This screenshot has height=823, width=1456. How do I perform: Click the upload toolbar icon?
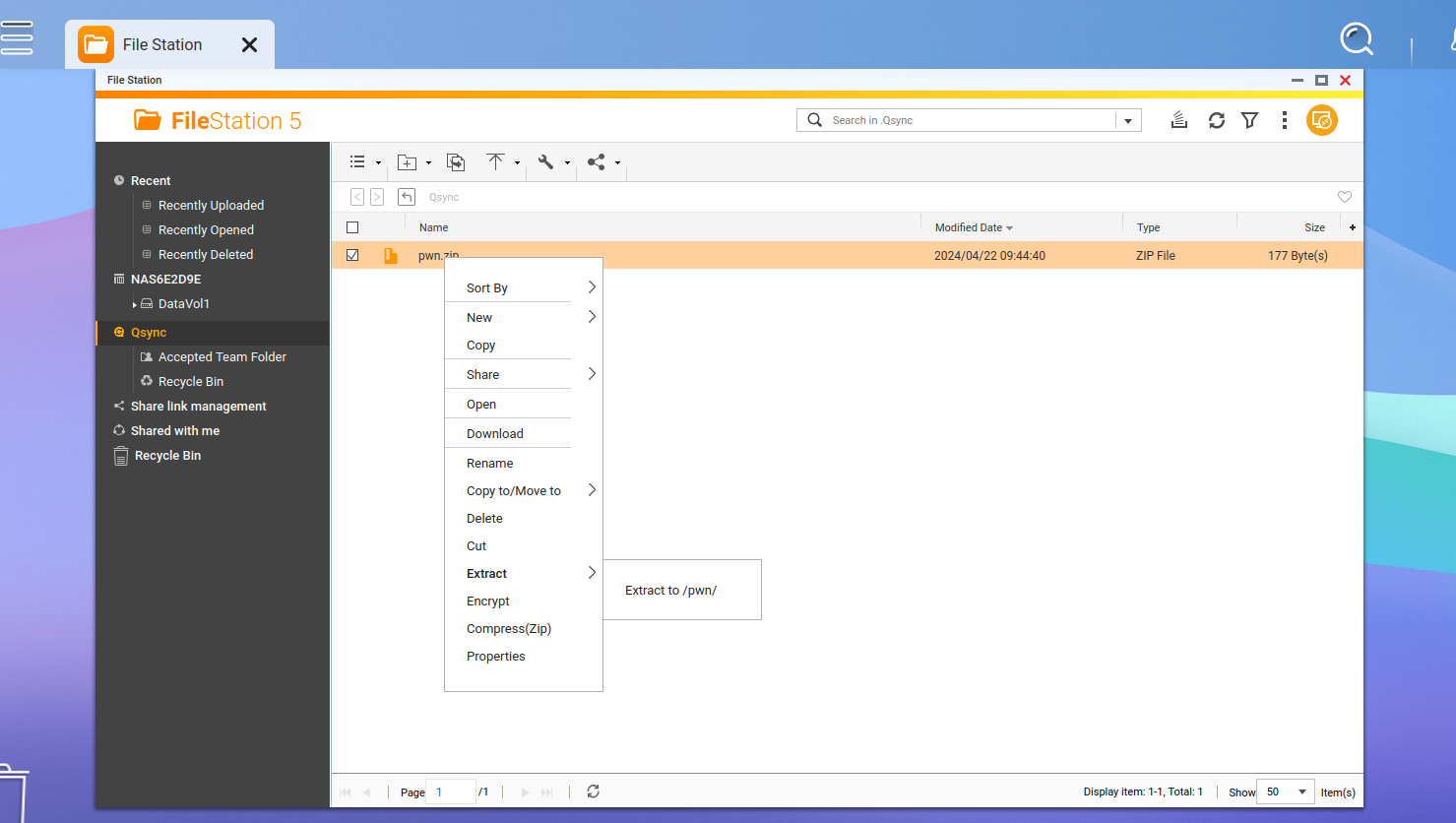tap(495, 161)
